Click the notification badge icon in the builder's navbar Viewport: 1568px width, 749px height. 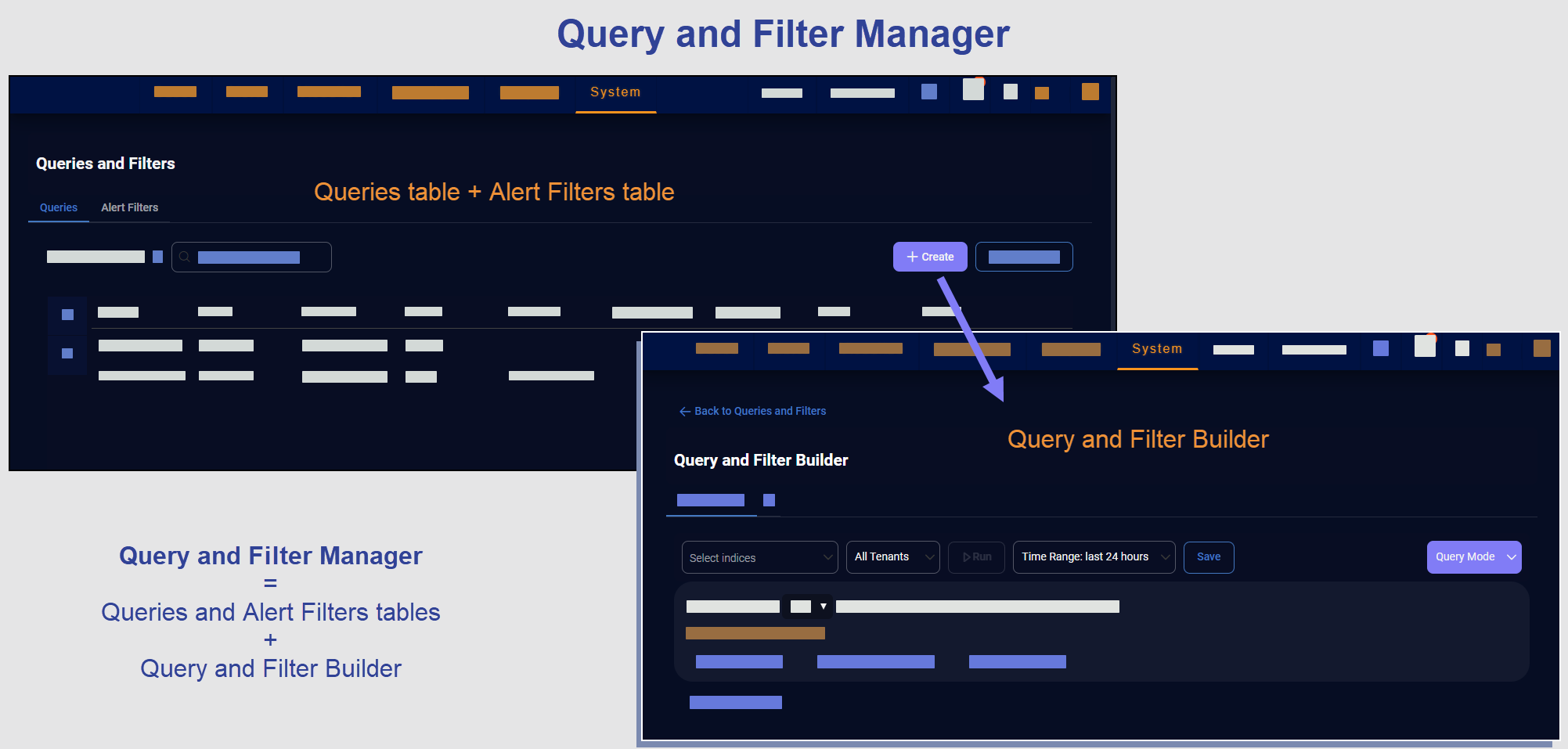[x=1425, y=347]
